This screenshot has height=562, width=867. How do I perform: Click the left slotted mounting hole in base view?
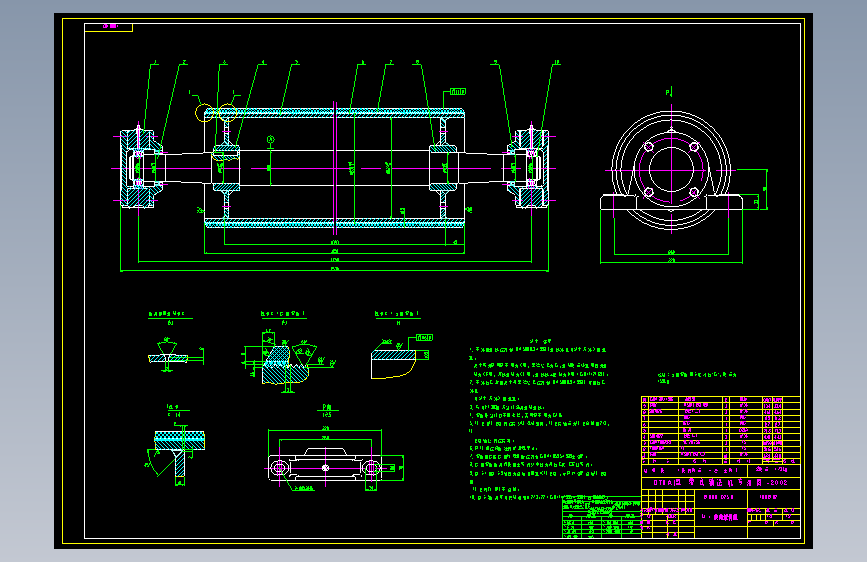[279, 469]
